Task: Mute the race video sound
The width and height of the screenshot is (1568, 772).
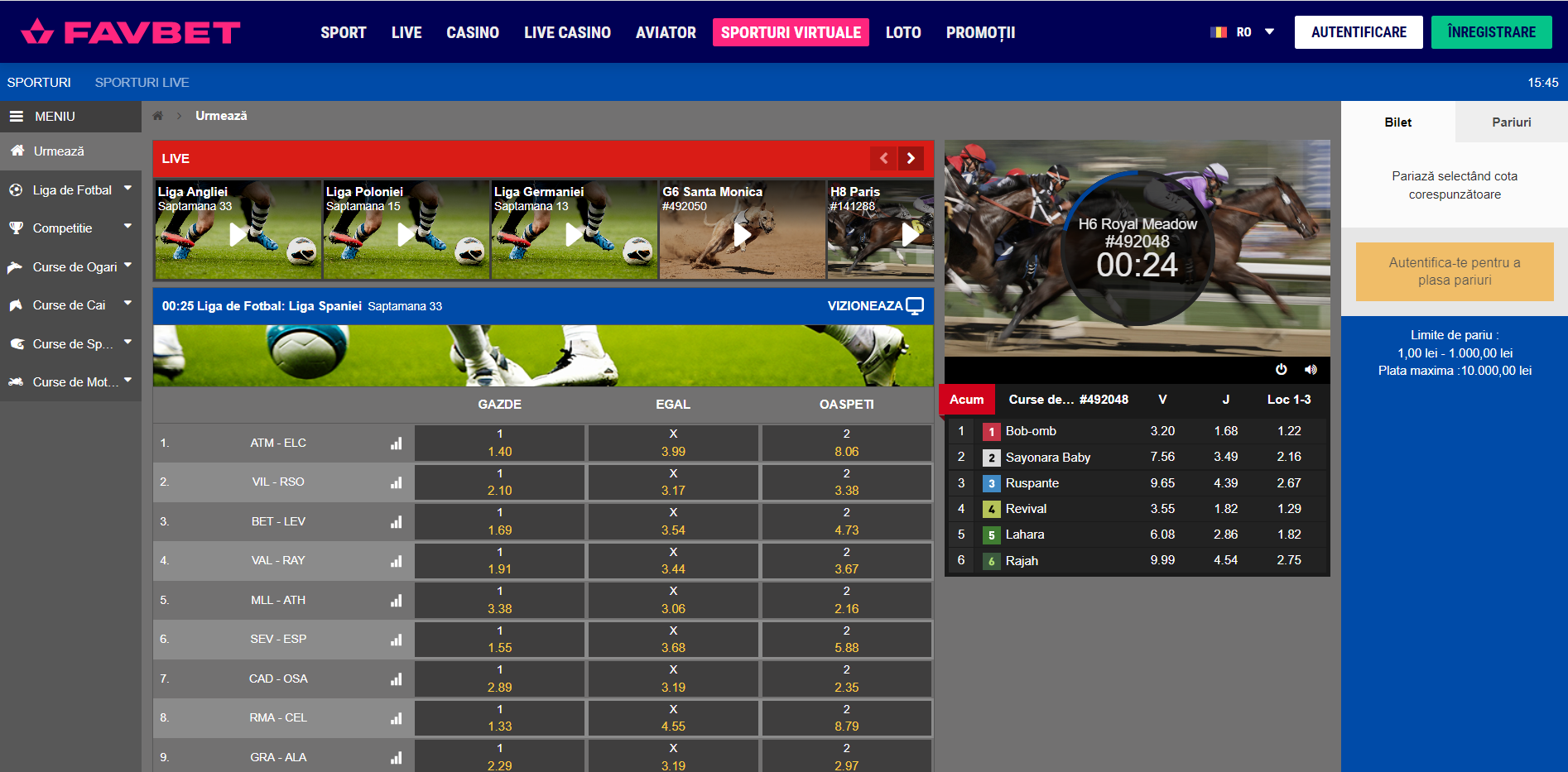Action: point(1311,370)
